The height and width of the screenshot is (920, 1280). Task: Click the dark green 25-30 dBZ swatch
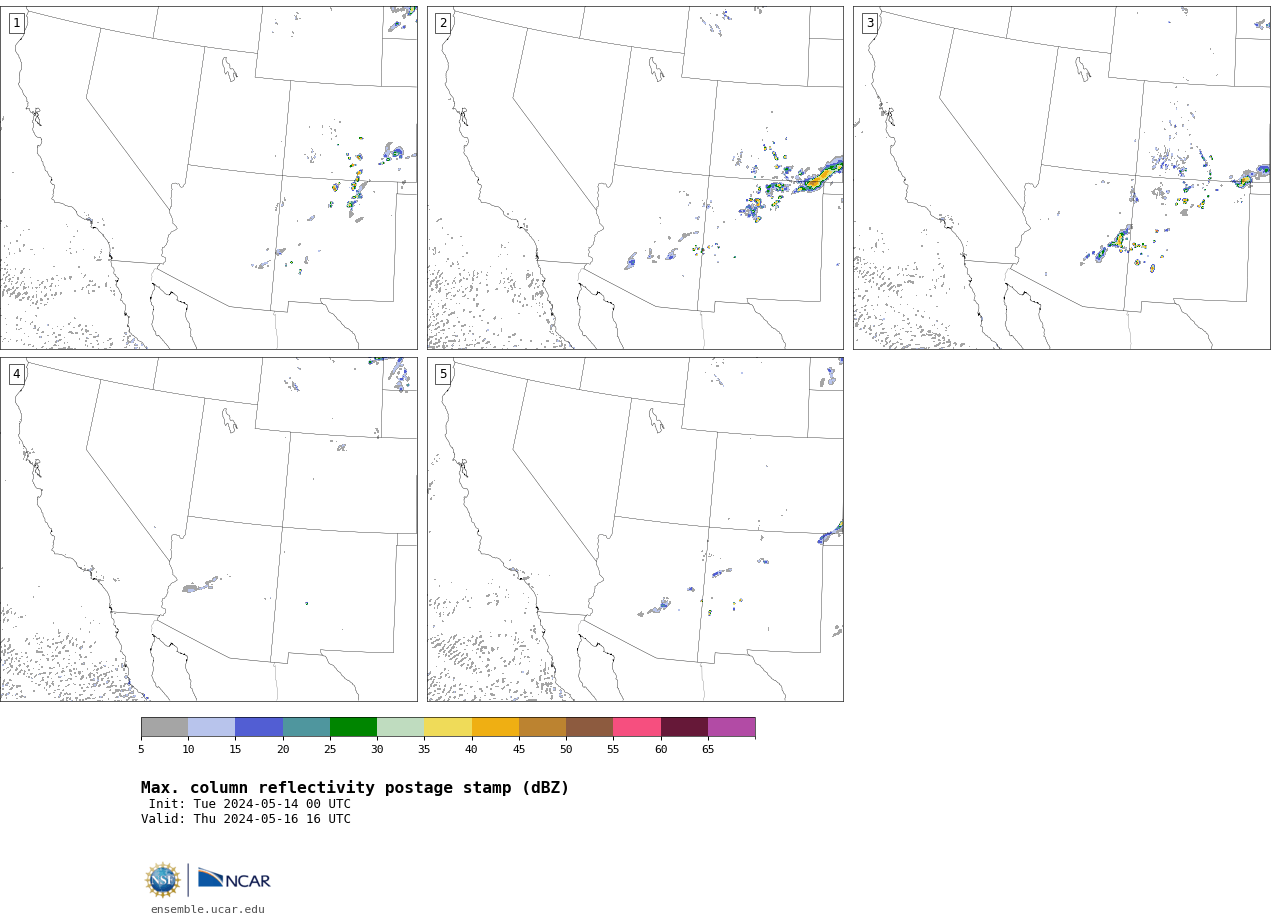354,727
